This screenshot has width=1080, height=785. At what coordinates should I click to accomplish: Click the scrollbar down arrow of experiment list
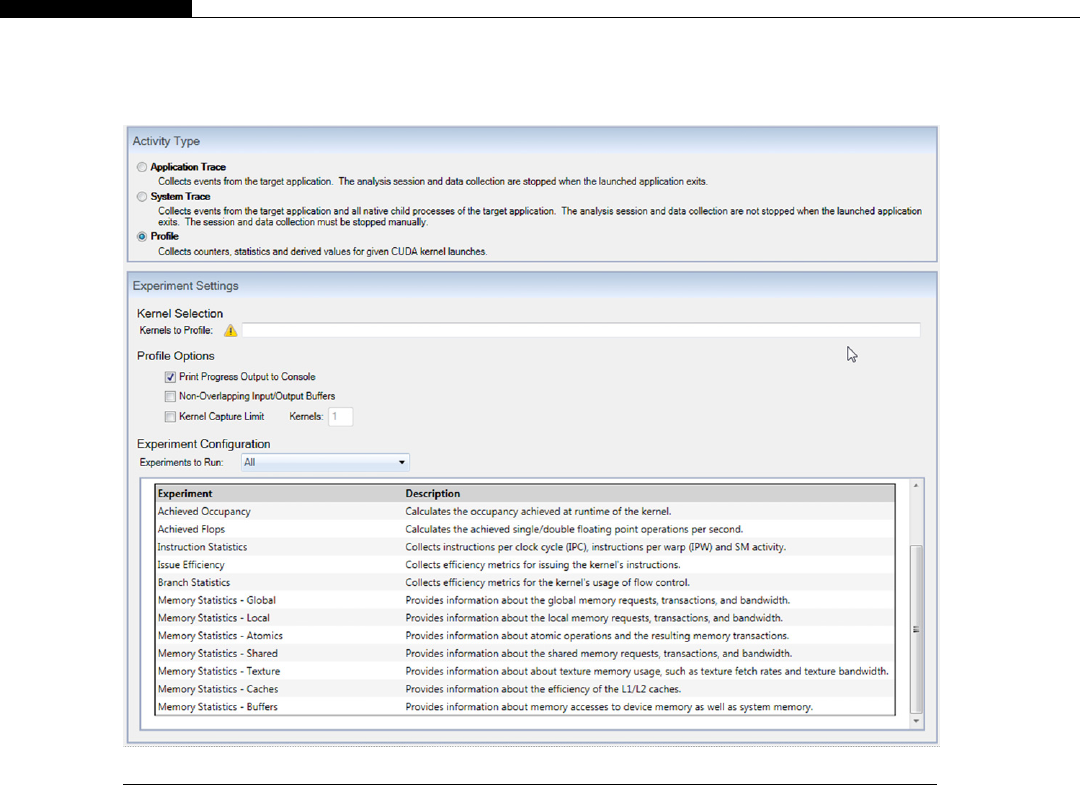[x=916, y=721]
